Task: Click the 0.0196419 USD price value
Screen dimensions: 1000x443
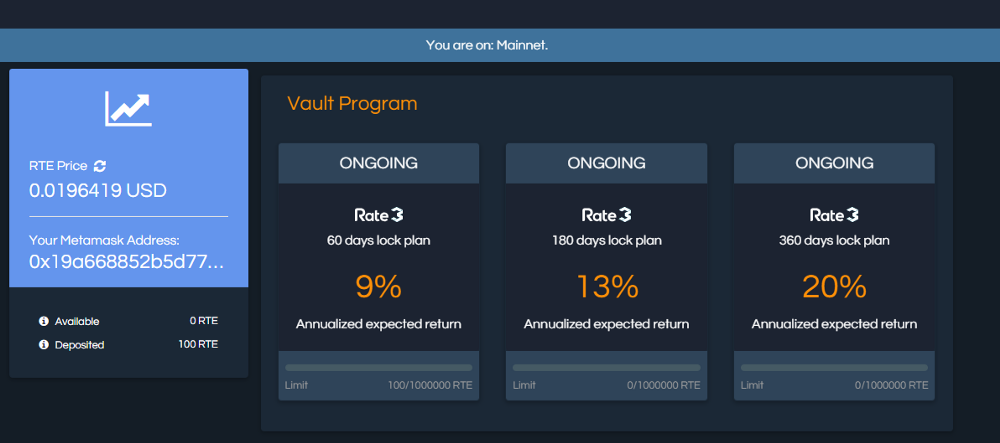Action: pos(98,190)
